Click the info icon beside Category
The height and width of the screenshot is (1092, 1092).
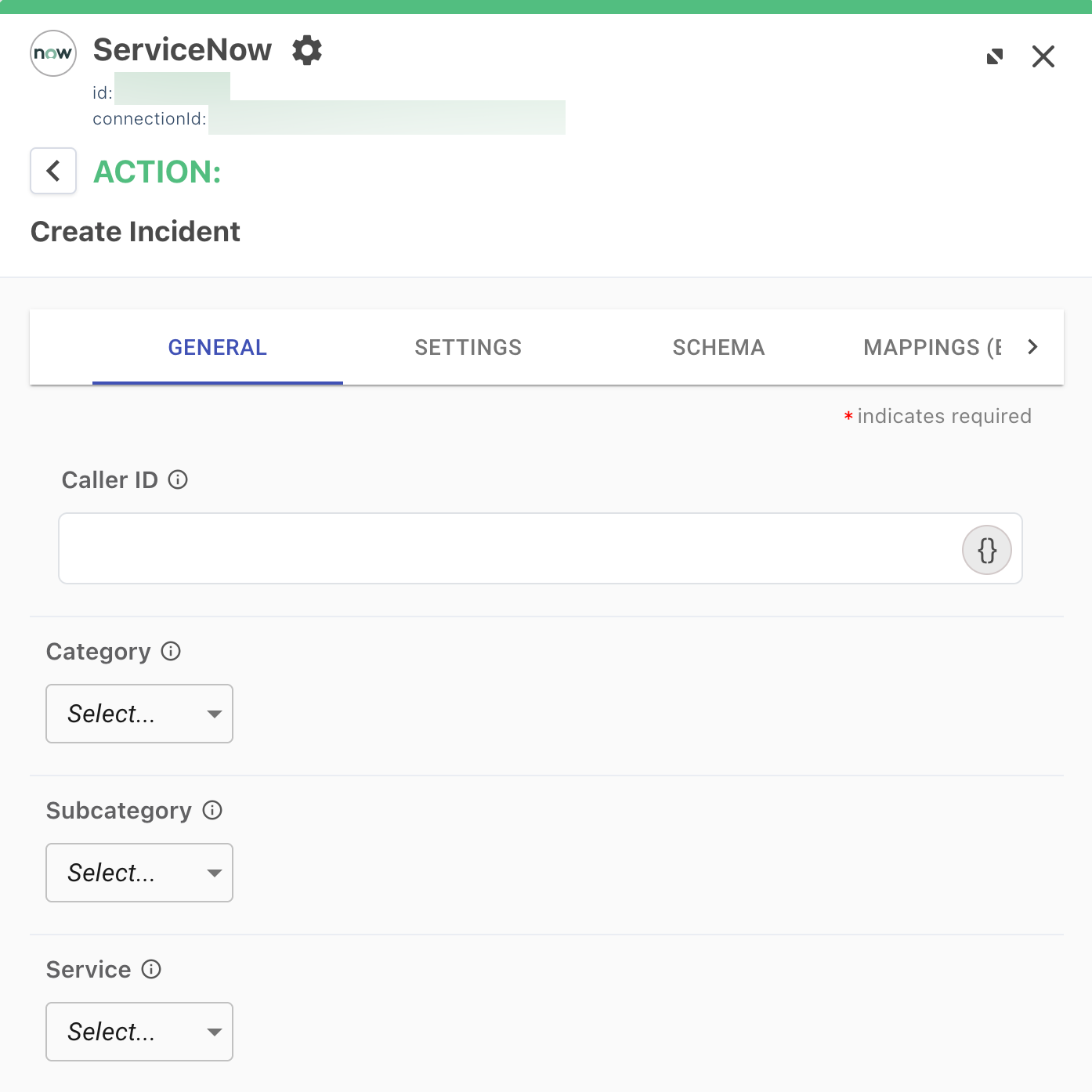click(x=170, y=651)
